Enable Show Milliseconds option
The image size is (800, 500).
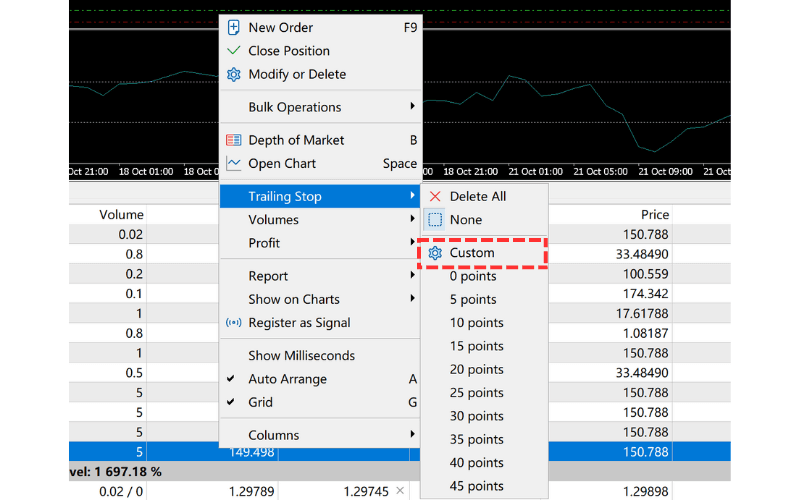(x=301, y=356)
